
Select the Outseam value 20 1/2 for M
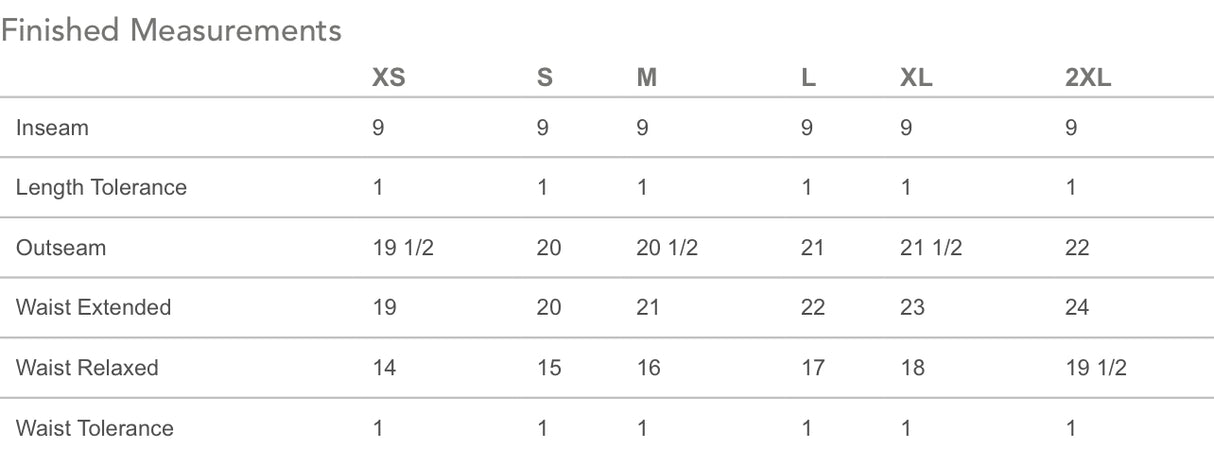tap(667, 247)
